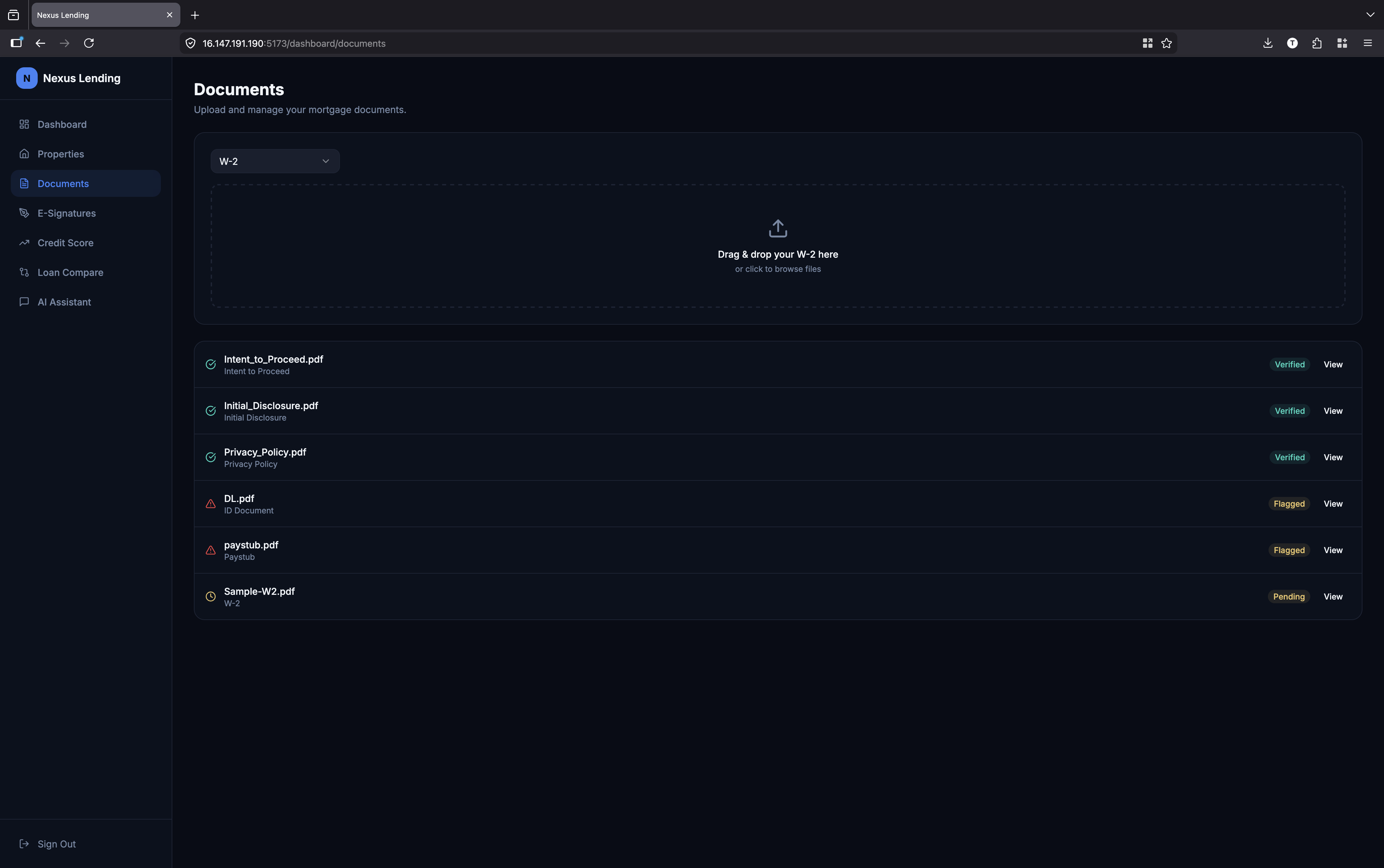Image resolution: width=1384 pixels, height=868 pixels.
Task: Open the W-2 document type dropdown
Action: coord(275,161)
